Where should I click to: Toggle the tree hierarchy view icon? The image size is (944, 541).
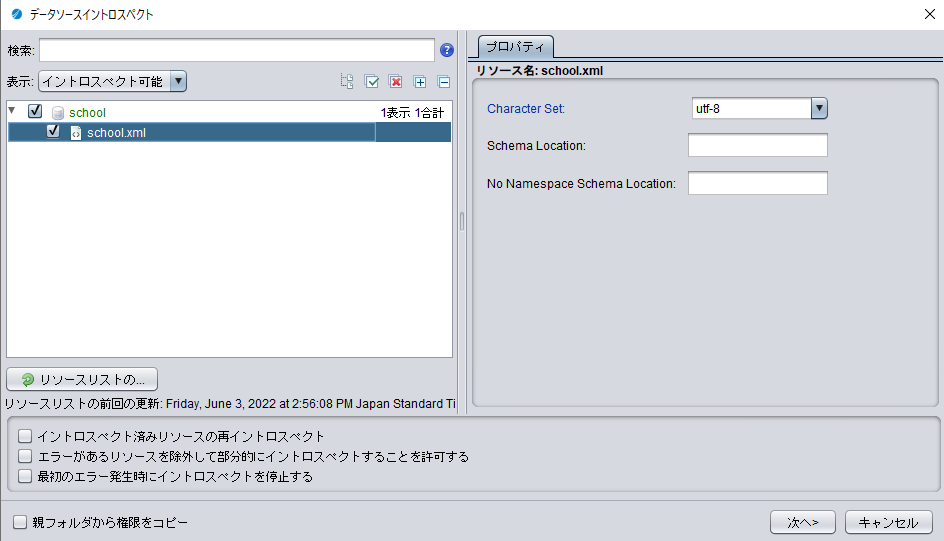click(x=347, y=81)
